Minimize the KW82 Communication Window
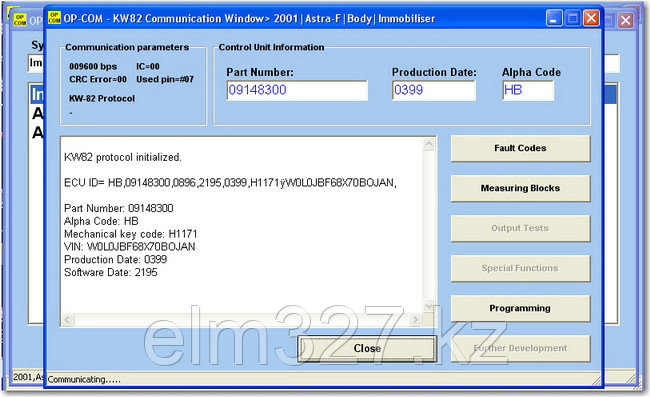Image resolution: width=650 pixels, height=397 pixels. [x=554, y=18]
